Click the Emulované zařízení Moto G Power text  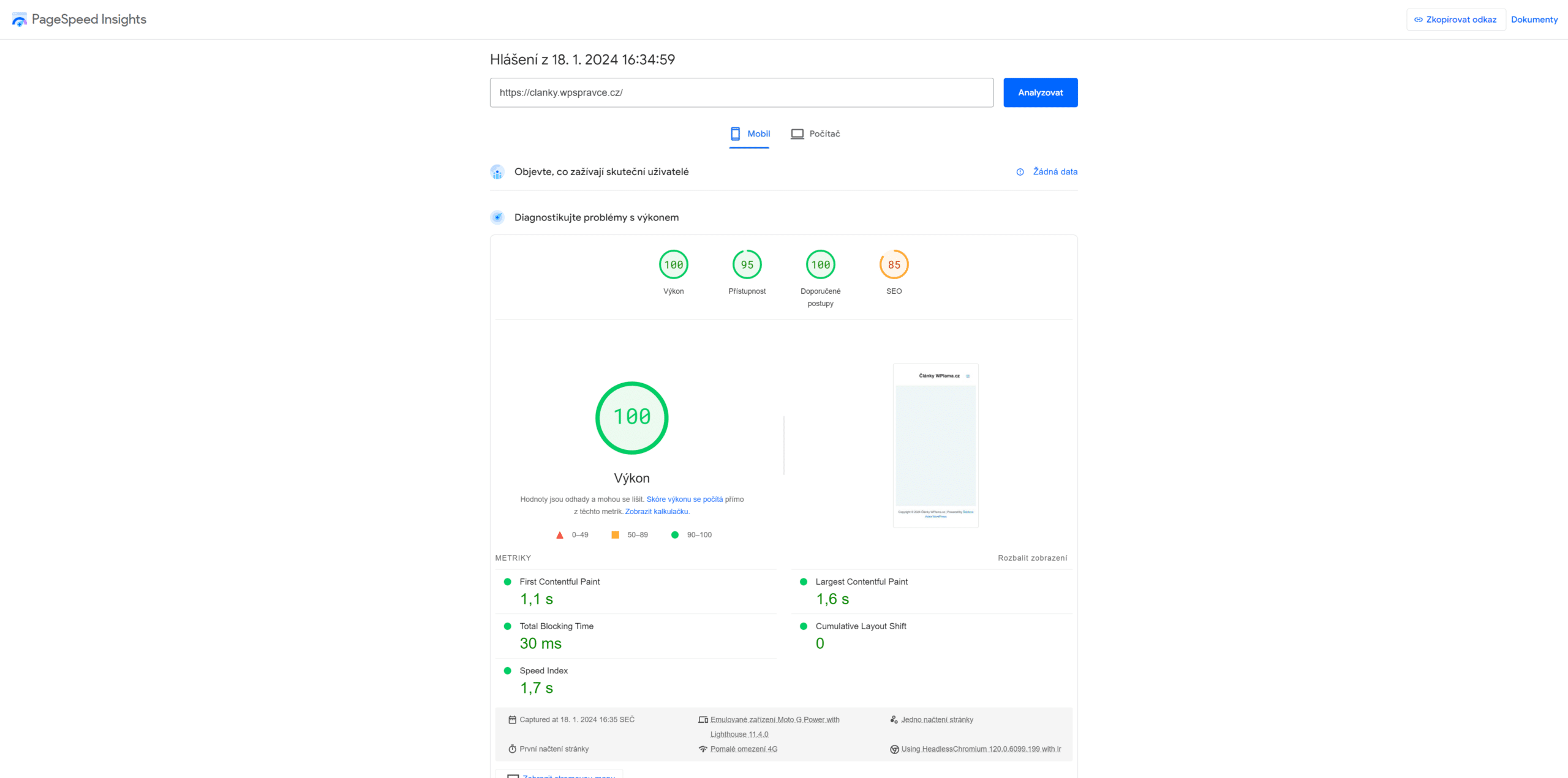775,727
